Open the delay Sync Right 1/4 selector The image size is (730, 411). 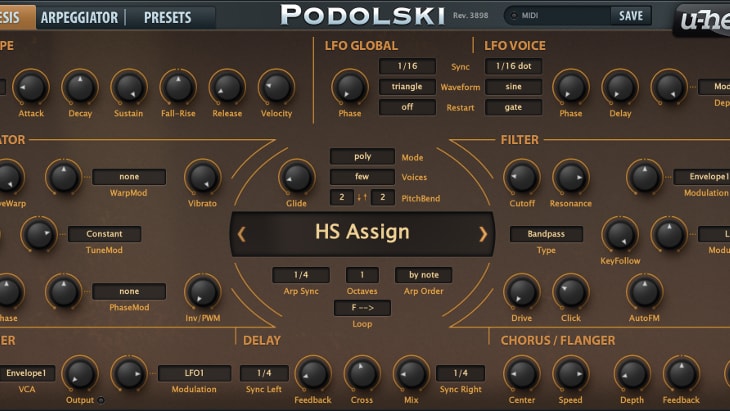(x=460, y=373)
